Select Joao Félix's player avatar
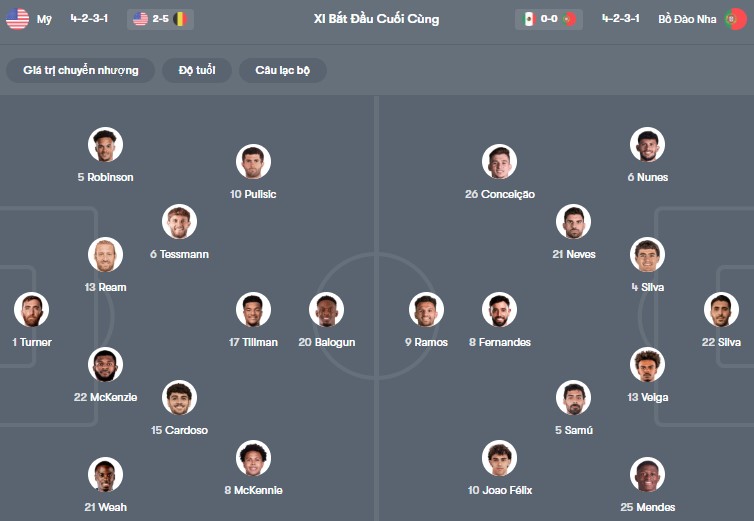The width and height of the screenshot is (754, 521). [x=500, y=458]
